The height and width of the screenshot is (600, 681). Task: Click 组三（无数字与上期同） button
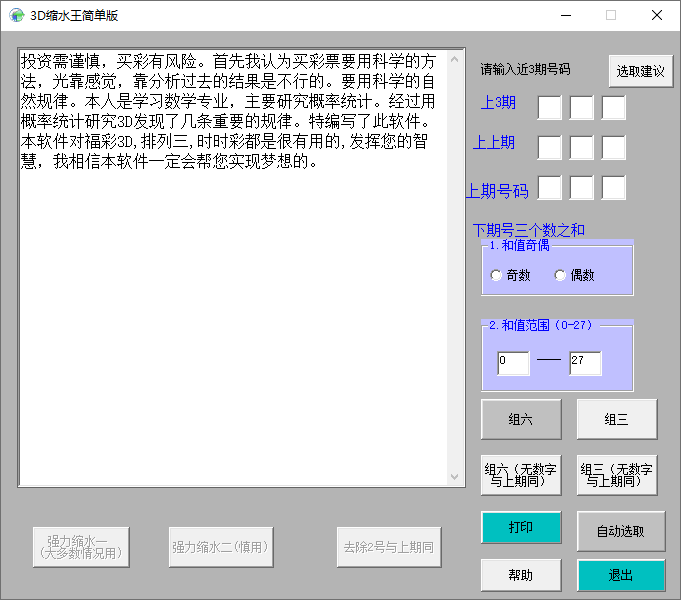pyautogui.click(x=617, y=475)
